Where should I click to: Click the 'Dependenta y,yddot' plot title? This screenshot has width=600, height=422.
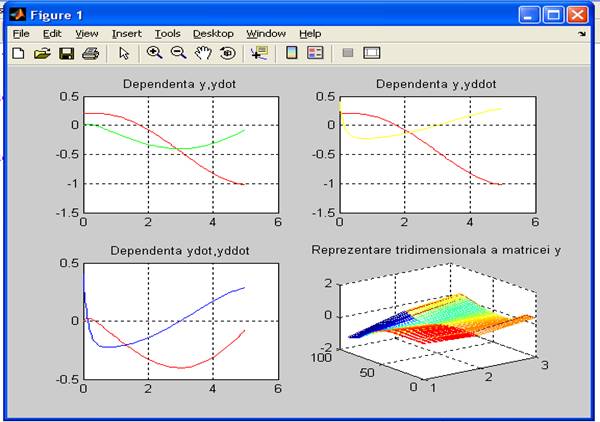436,84
